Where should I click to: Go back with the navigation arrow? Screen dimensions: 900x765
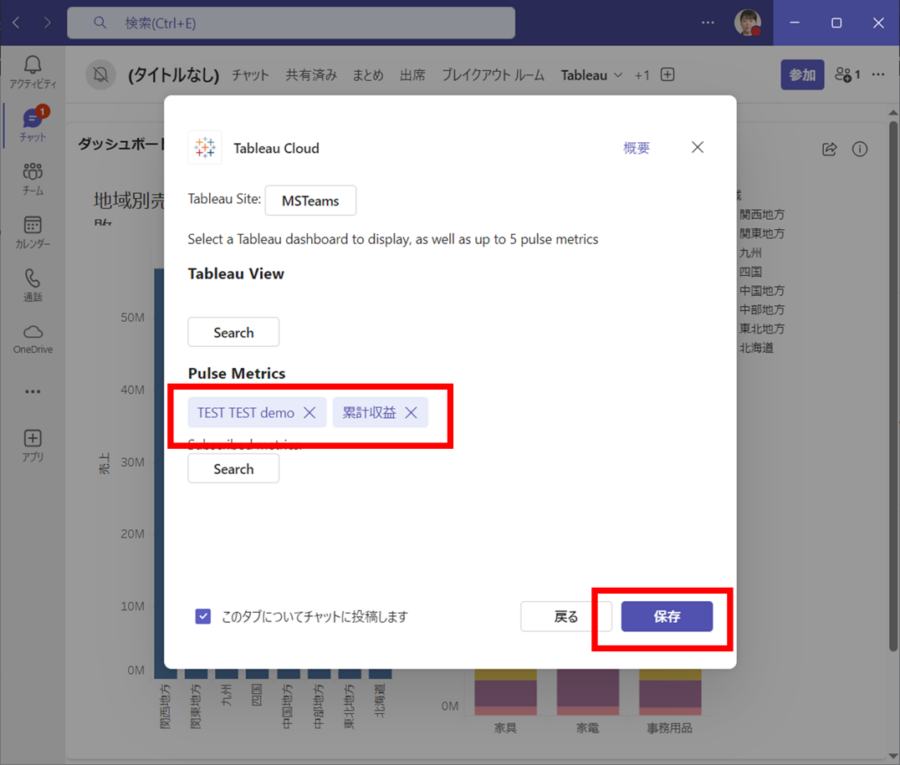point(16,22)
